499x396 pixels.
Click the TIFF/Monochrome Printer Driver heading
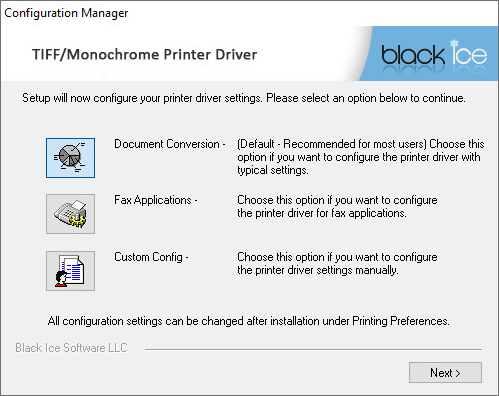click(x=144, y=54)
